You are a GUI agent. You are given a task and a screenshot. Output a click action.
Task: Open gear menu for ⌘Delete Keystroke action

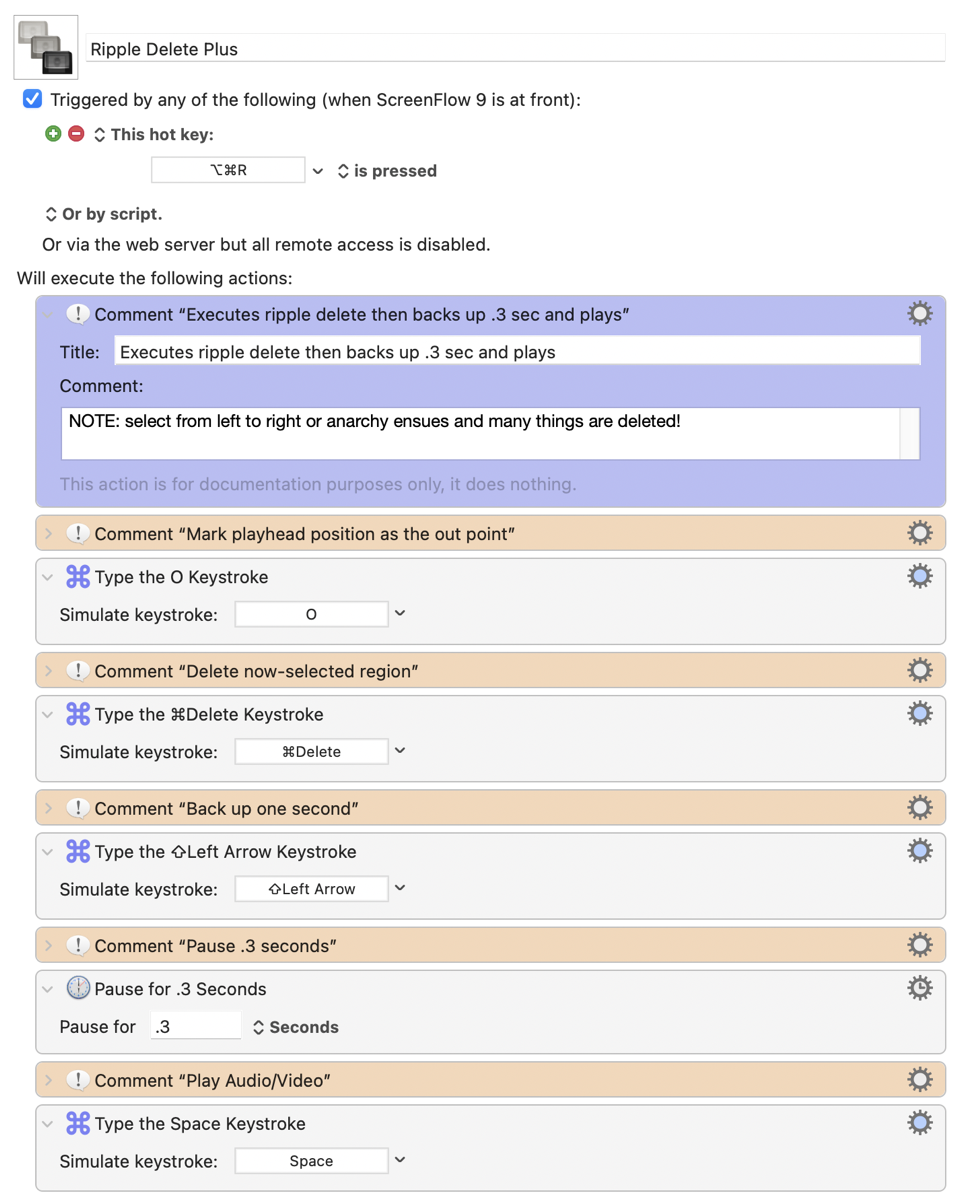[919, 713]
